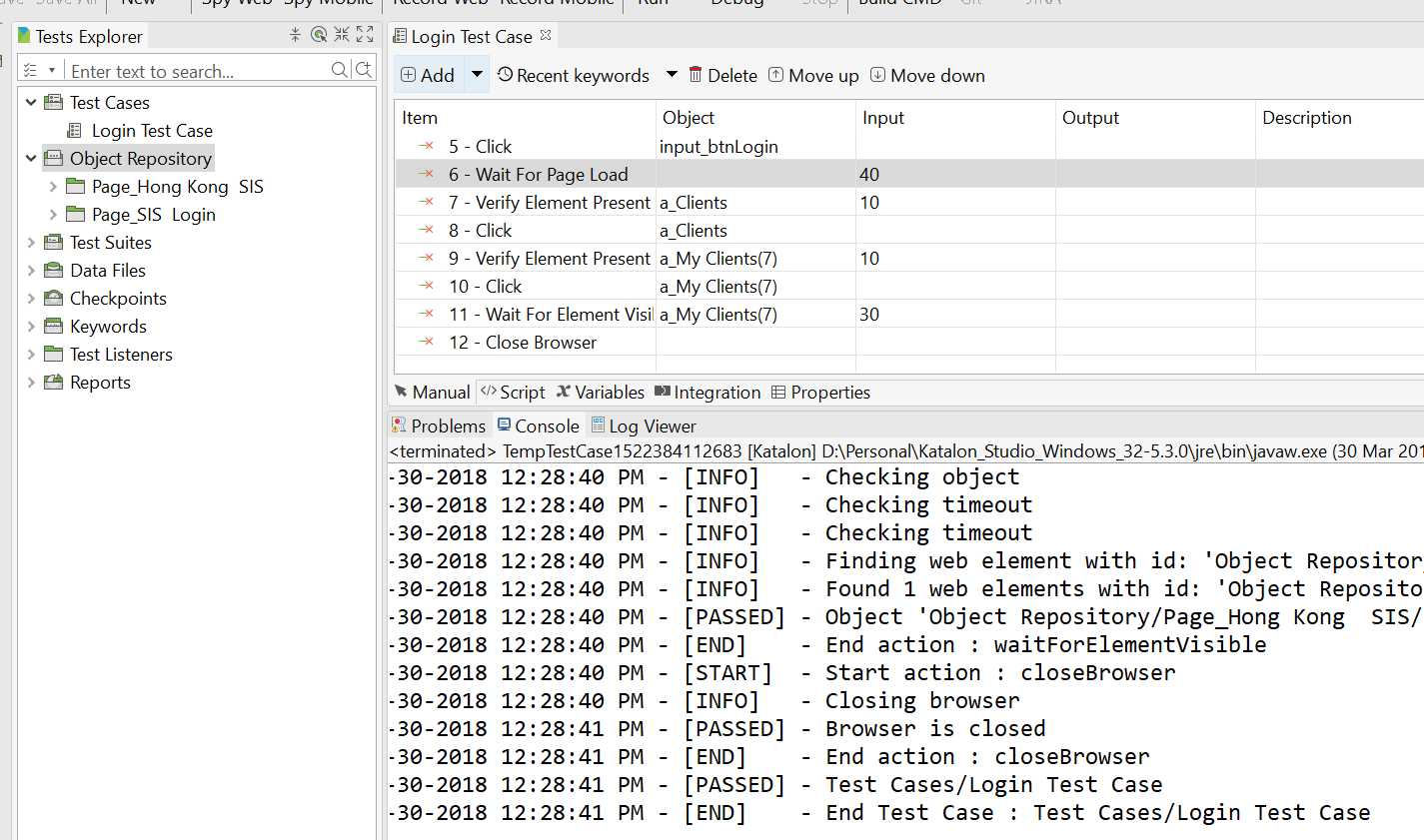Click the Object Repository folder icon

point(54,158)
